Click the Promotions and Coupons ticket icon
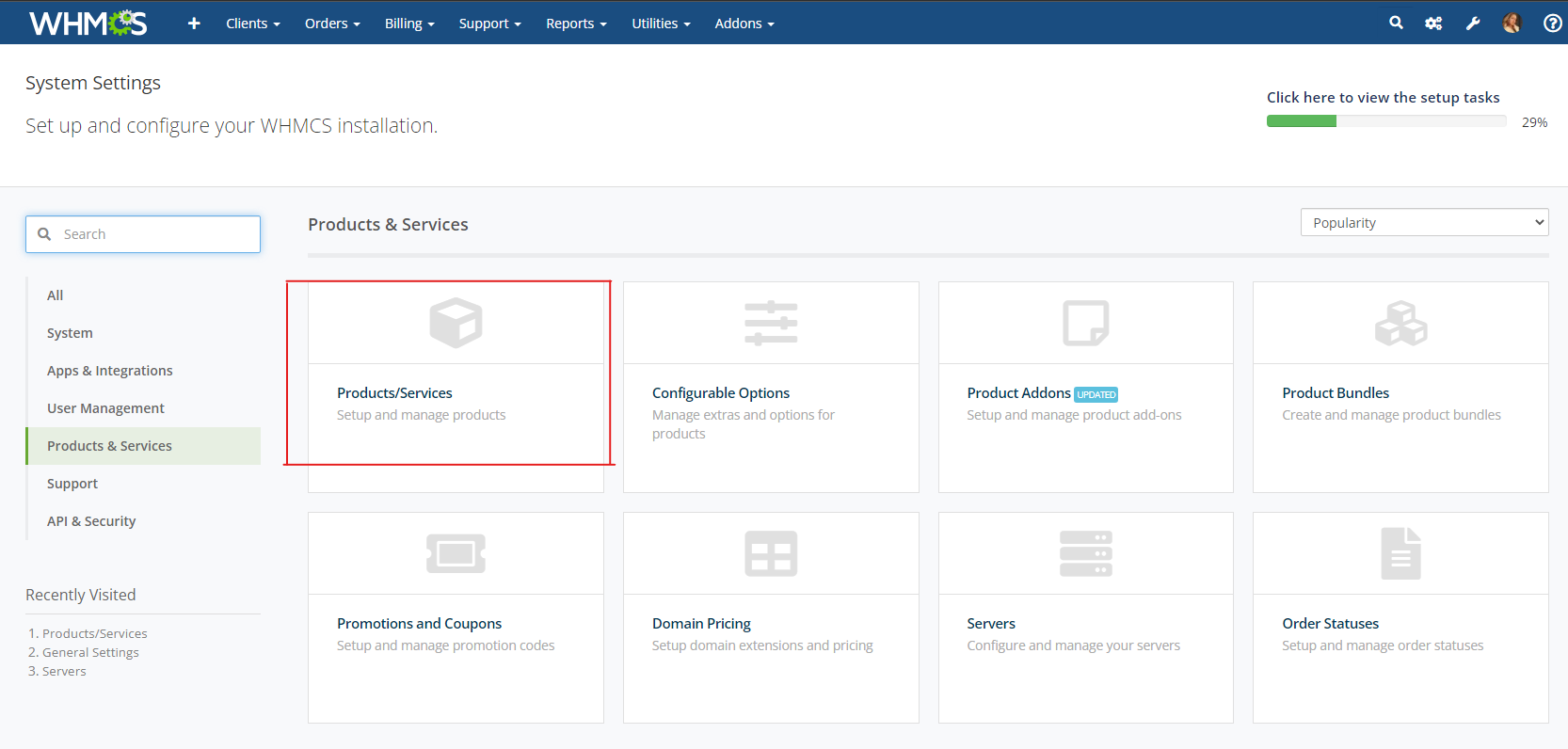Viewport: 1568px width, 749px height. [456, 553]
